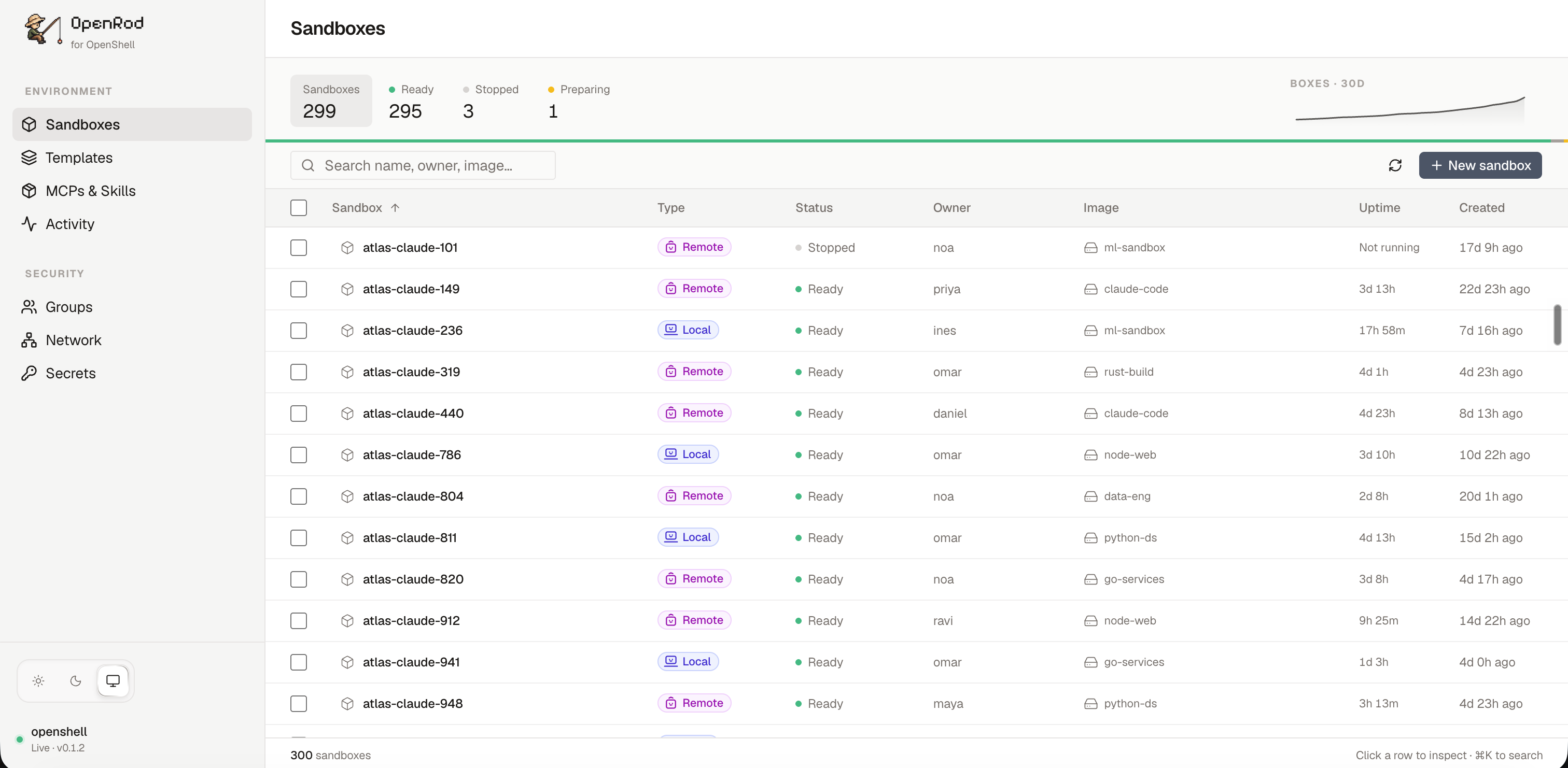Check the atlas-claude-811 checkbox
1568x768 pixels.
[298, 538]
